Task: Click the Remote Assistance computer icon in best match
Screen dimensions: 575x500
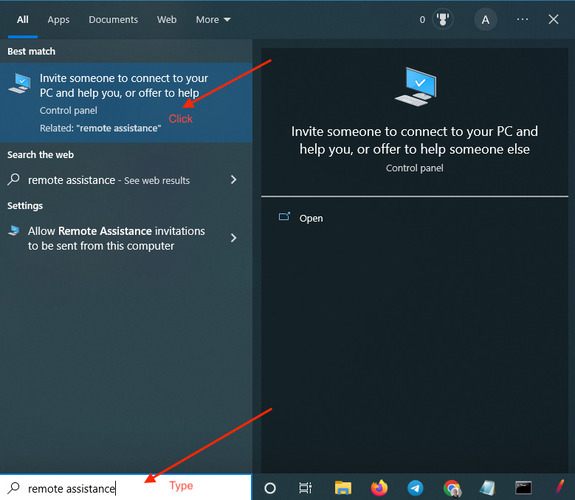Action: [20, 83]
